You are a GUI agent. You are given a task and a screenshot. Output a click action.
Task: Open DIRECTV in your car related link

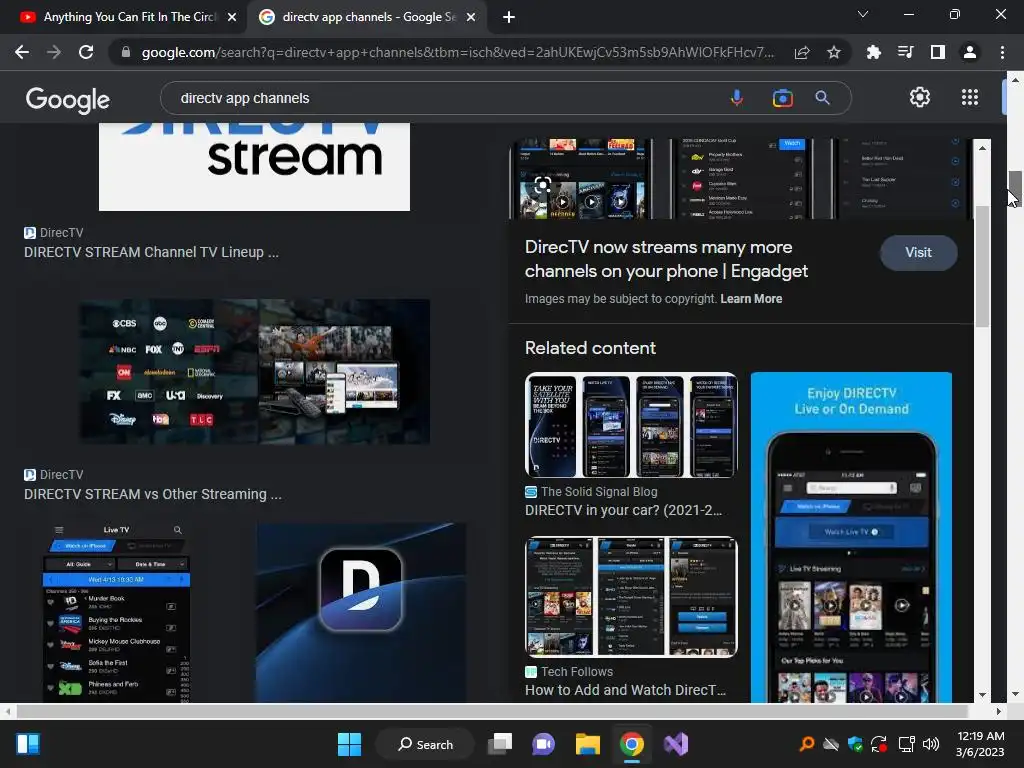(624, 510)
